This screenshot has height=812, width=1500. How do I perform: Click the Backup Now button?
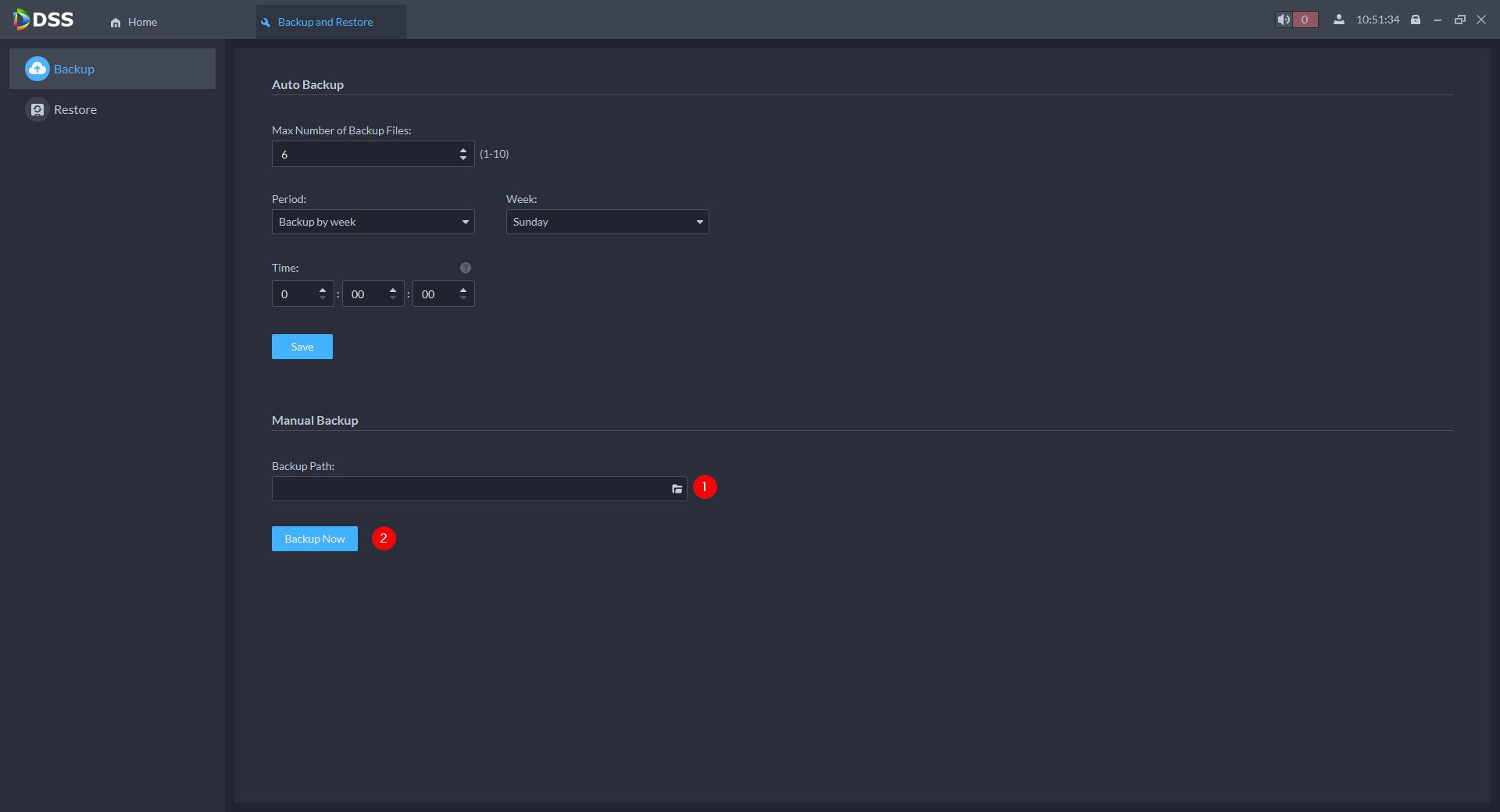pos(315,539)
